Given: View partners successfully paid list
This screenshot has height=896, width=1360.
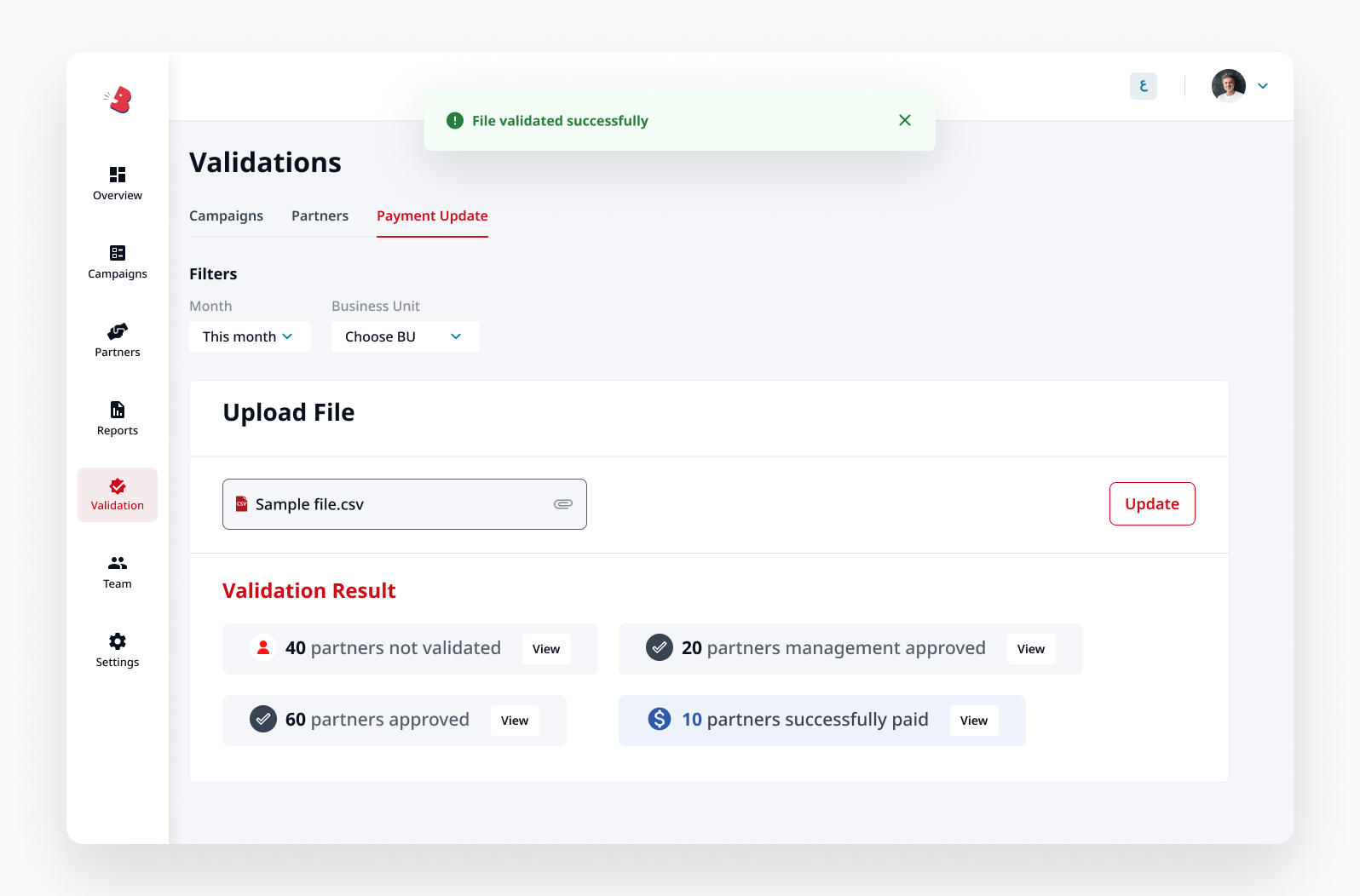Looking at the screenshot, I should click(x=973, y=721).
